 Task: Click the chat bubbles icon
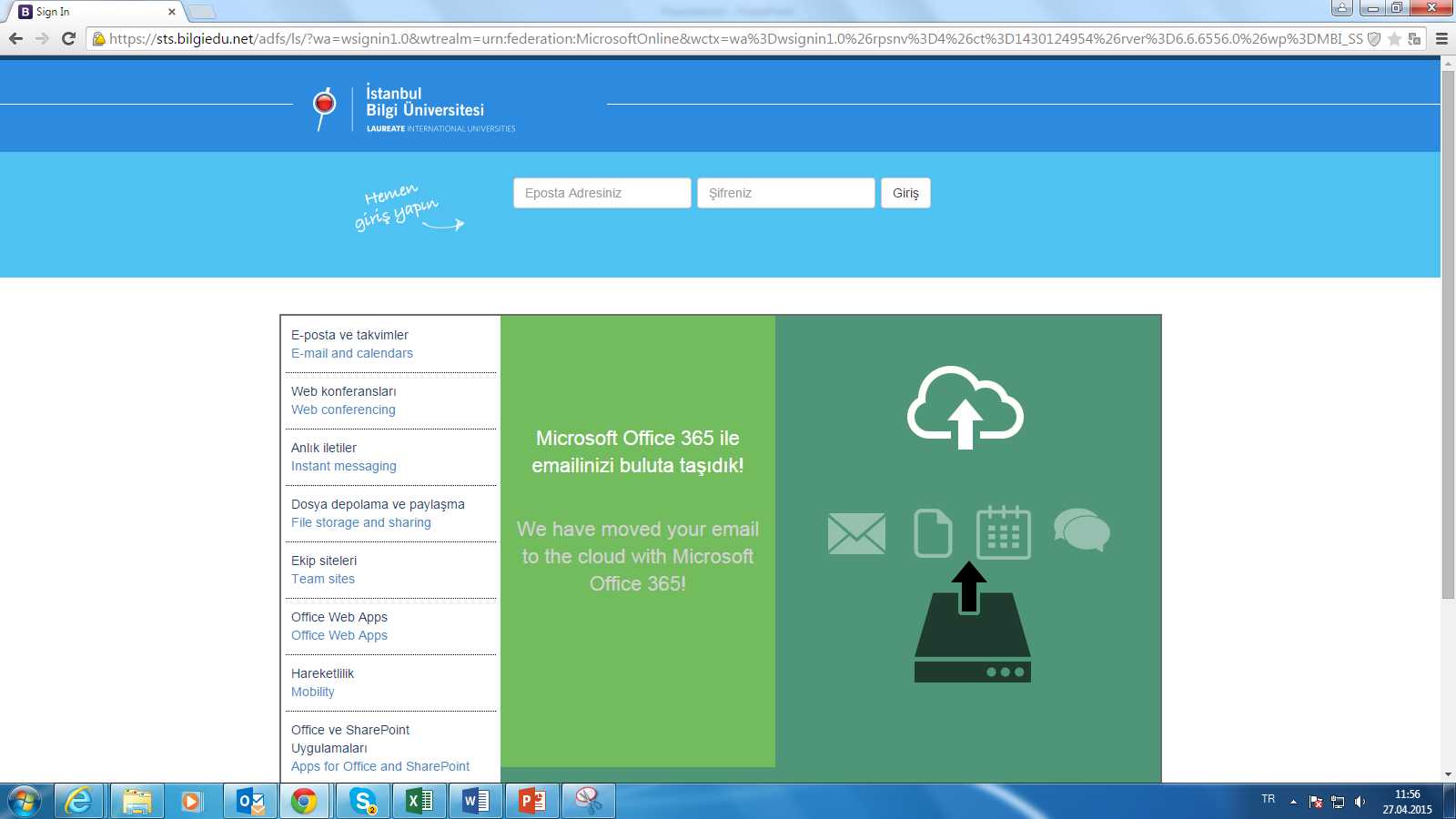1082,530
